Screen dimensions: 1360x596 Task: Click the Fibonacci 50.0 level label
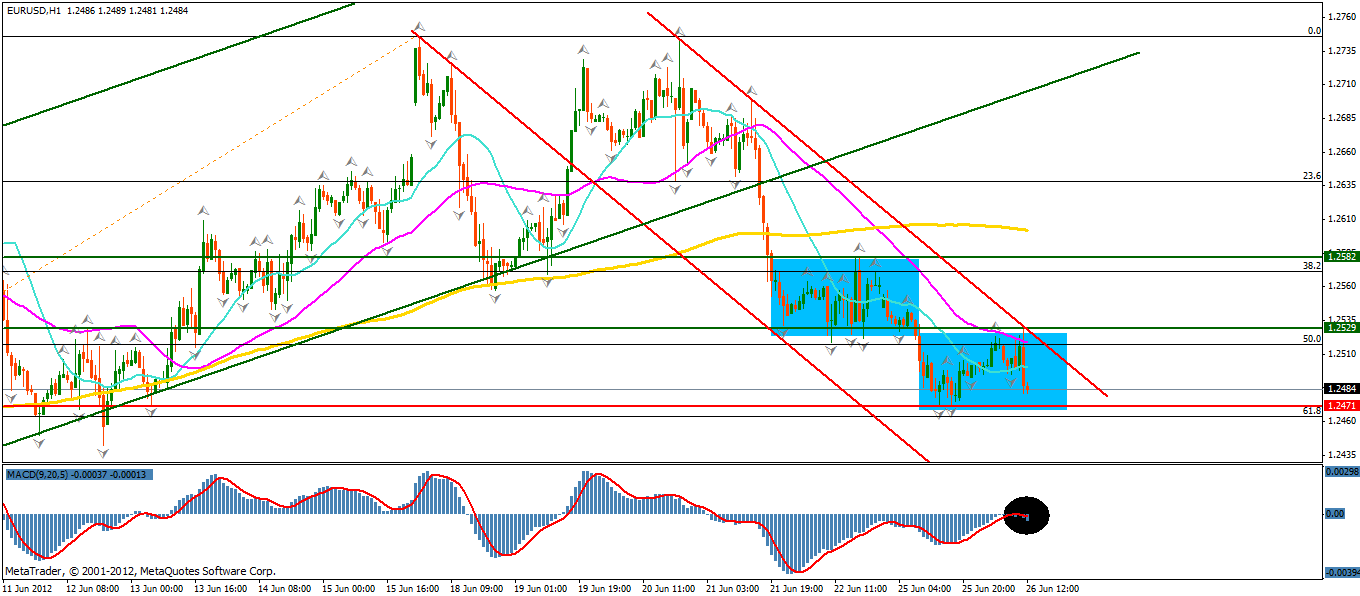pos(1312,339)
